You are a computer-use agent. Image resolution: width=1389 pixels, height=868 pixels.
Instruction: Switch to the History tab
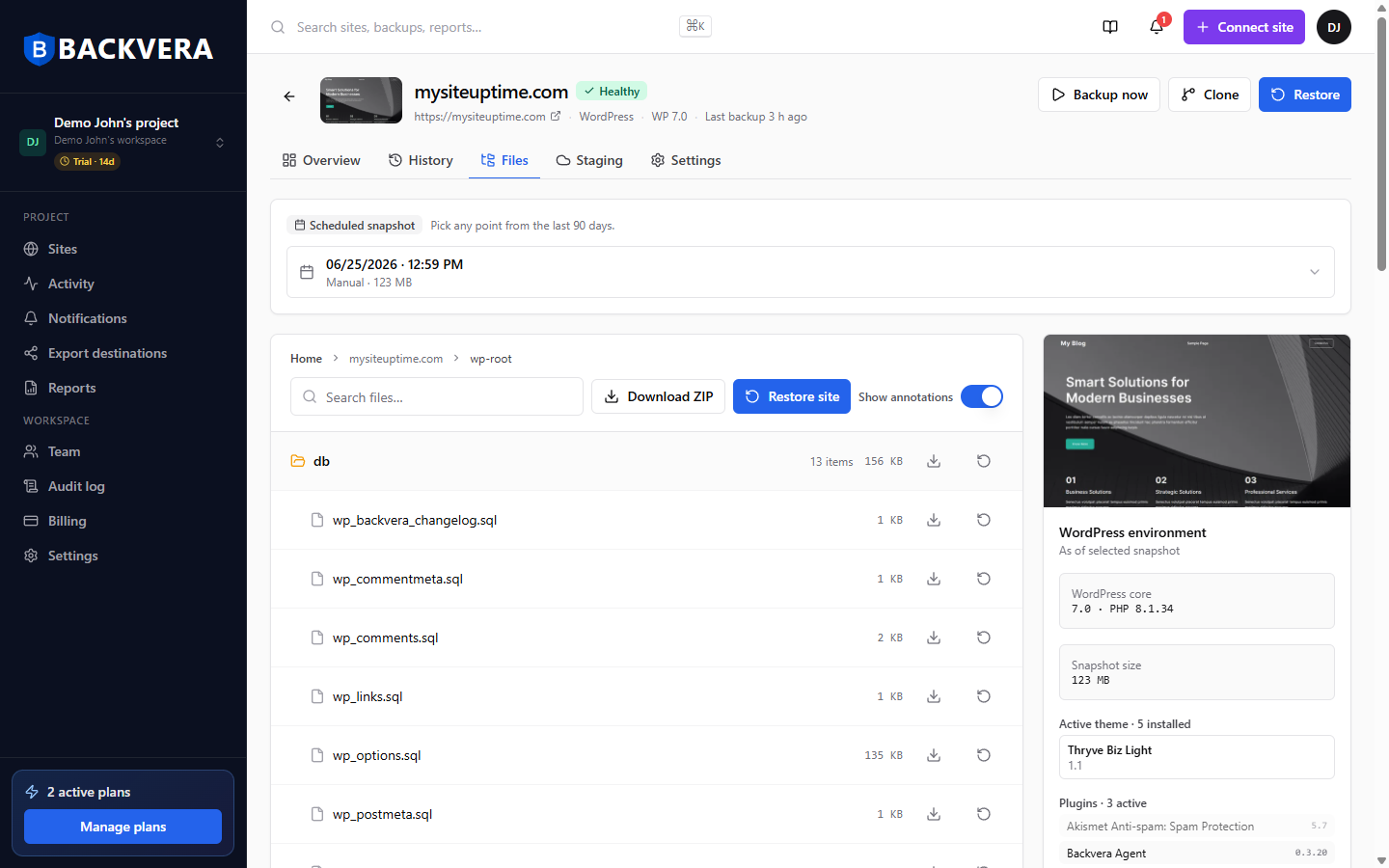[421, 160]
